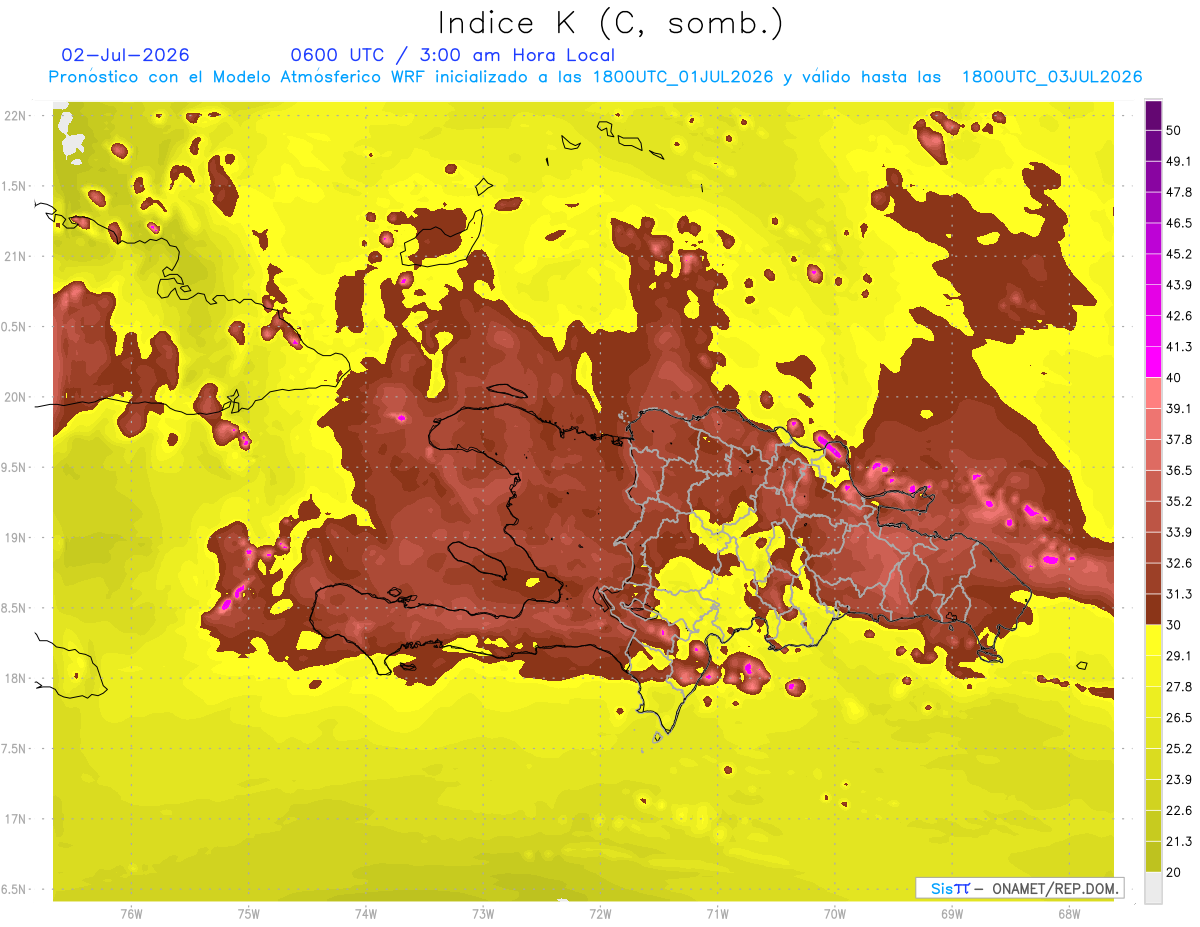Screen dimensions: 1200x927
Task: Click the colorbar value '27.8'
Action: pyautogui.click(x=1179, y=687)
